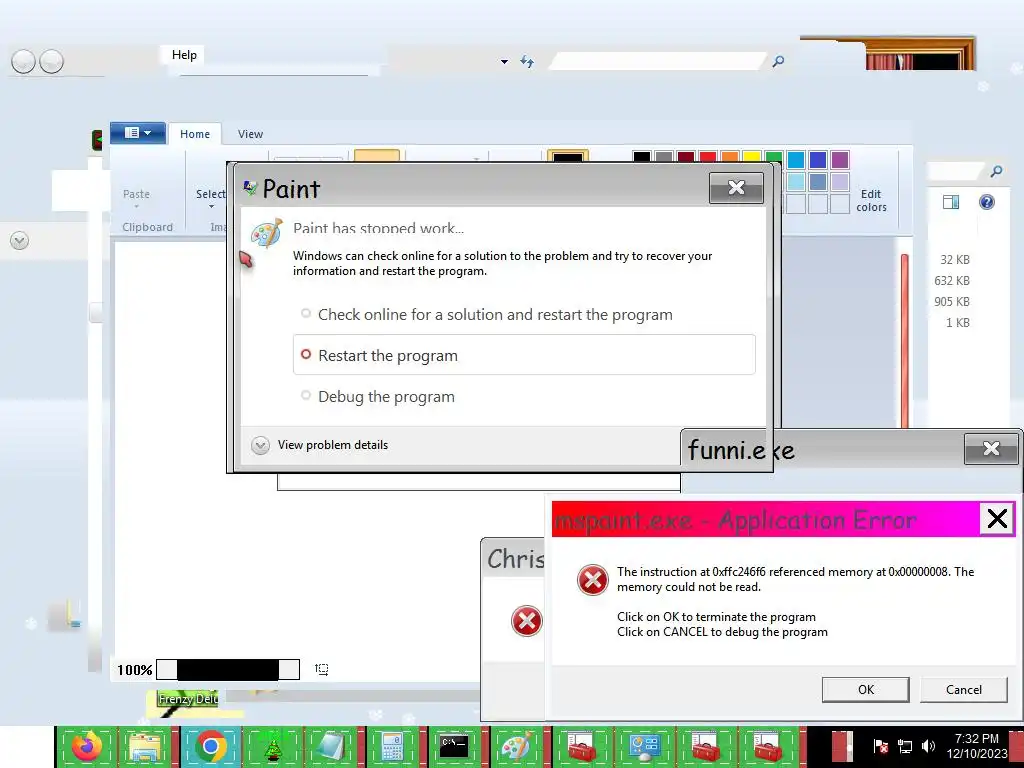Toggle the preview pane icon in Explorer
Image resolution: width=1024 pixels, height=768 pixels.
951,202
